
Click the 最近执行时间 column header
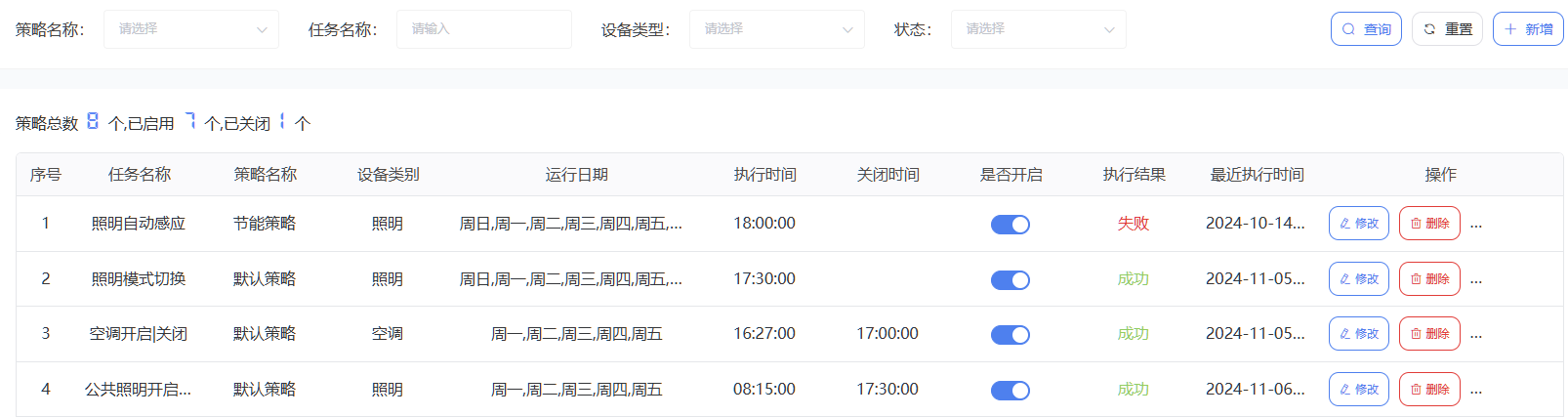click(x=1258, y=175)
